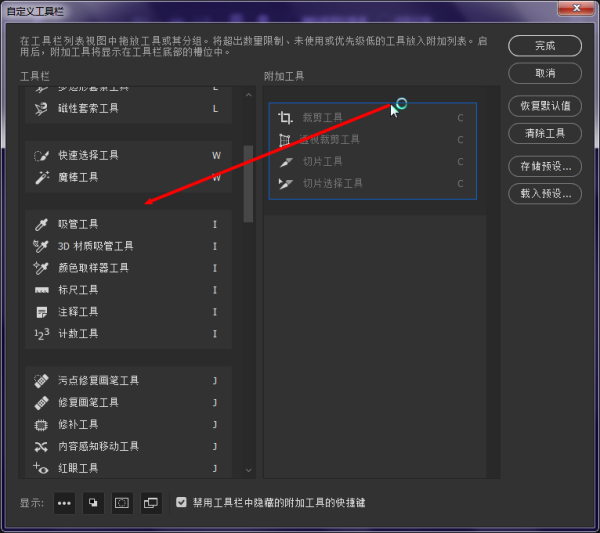Click shortcut key L of 磁性套索工具

[x=215, y=109]
